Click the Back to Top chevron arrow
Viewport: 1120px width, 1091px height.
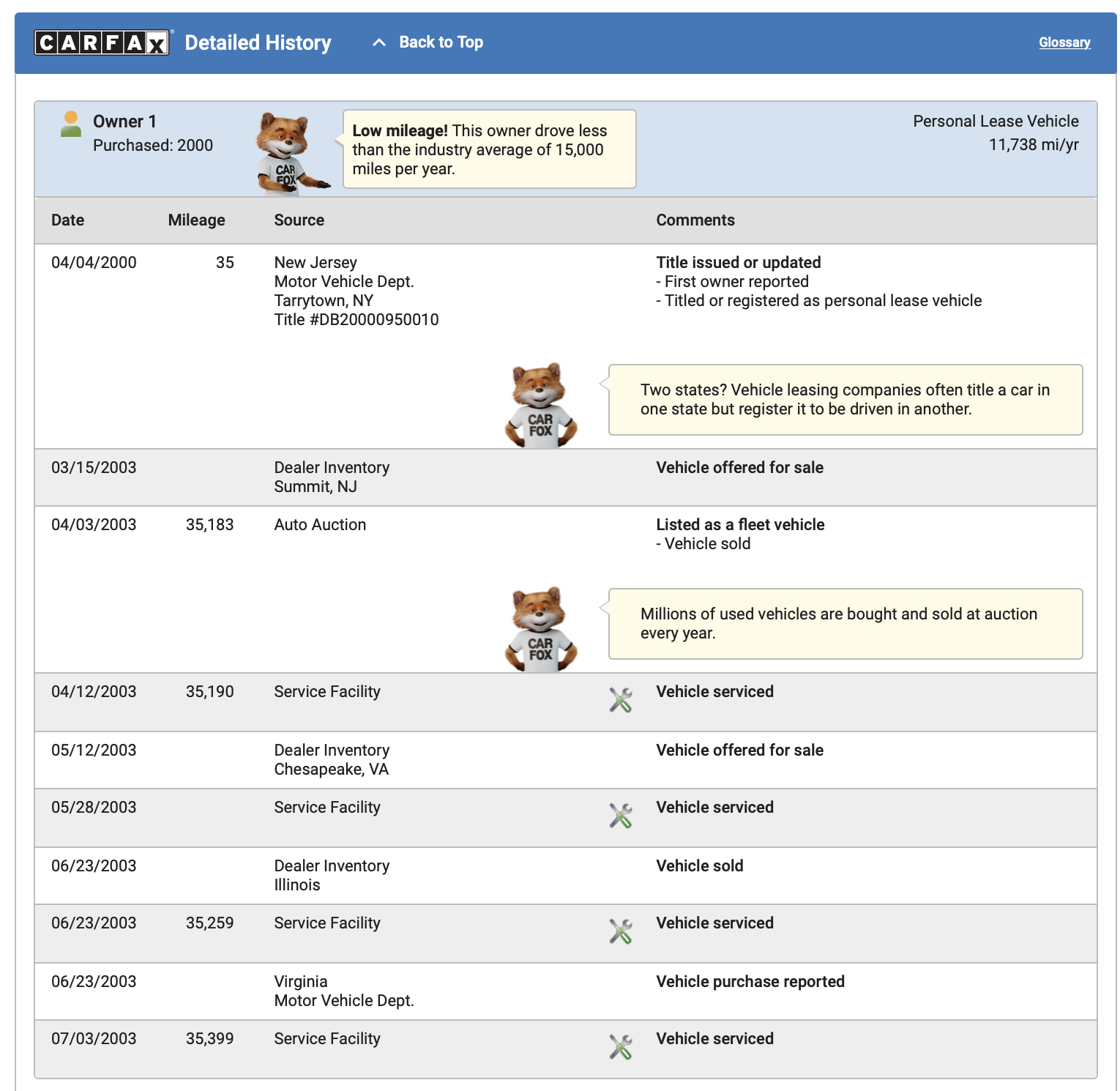click(378, 42)
